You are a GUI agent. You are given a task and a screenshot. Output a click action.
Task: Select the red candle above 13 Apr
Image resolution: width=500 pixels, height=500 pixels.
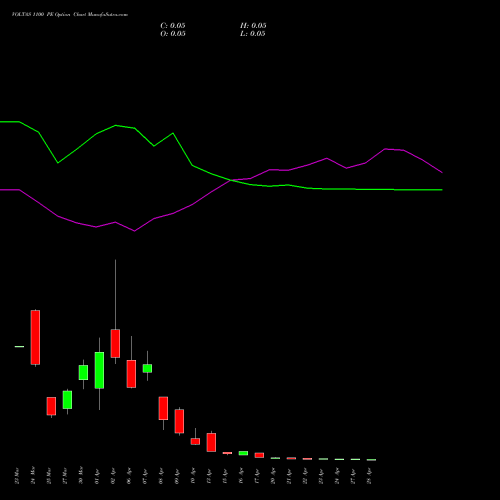211,442
